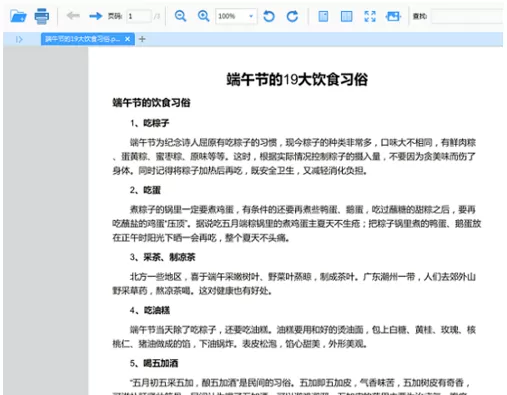Enter fullscreen mode
The width and height of the screenshot is (507, 395).
coord(370,16)
